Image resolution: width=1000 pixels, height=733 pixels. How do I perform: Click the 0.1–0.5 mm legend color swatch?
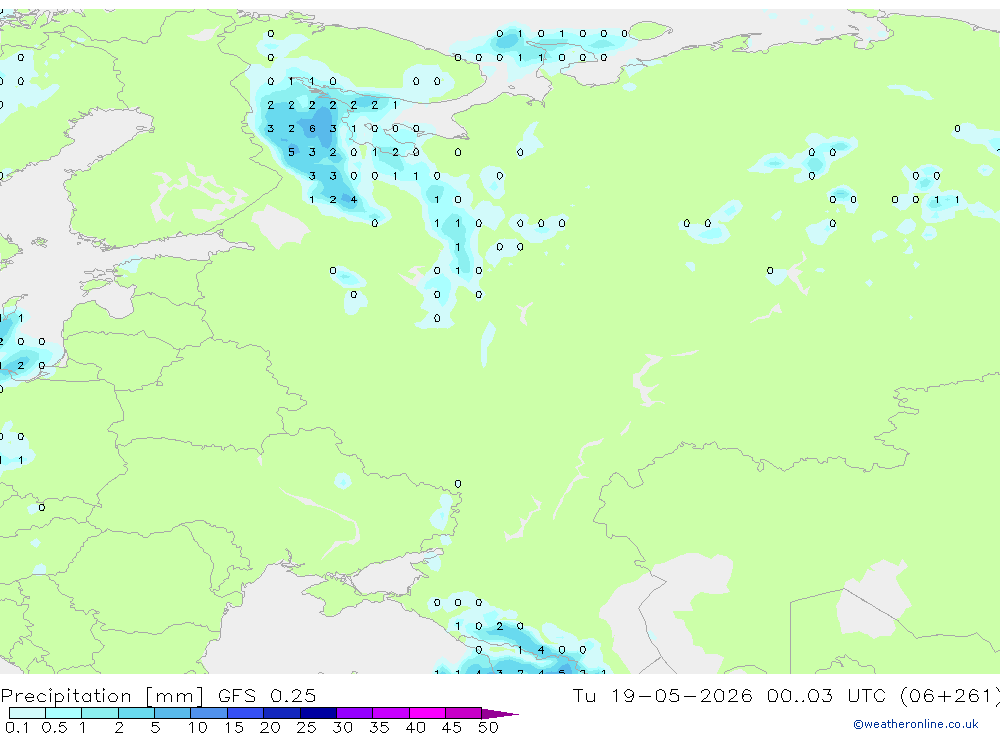[x=27, y=713]
